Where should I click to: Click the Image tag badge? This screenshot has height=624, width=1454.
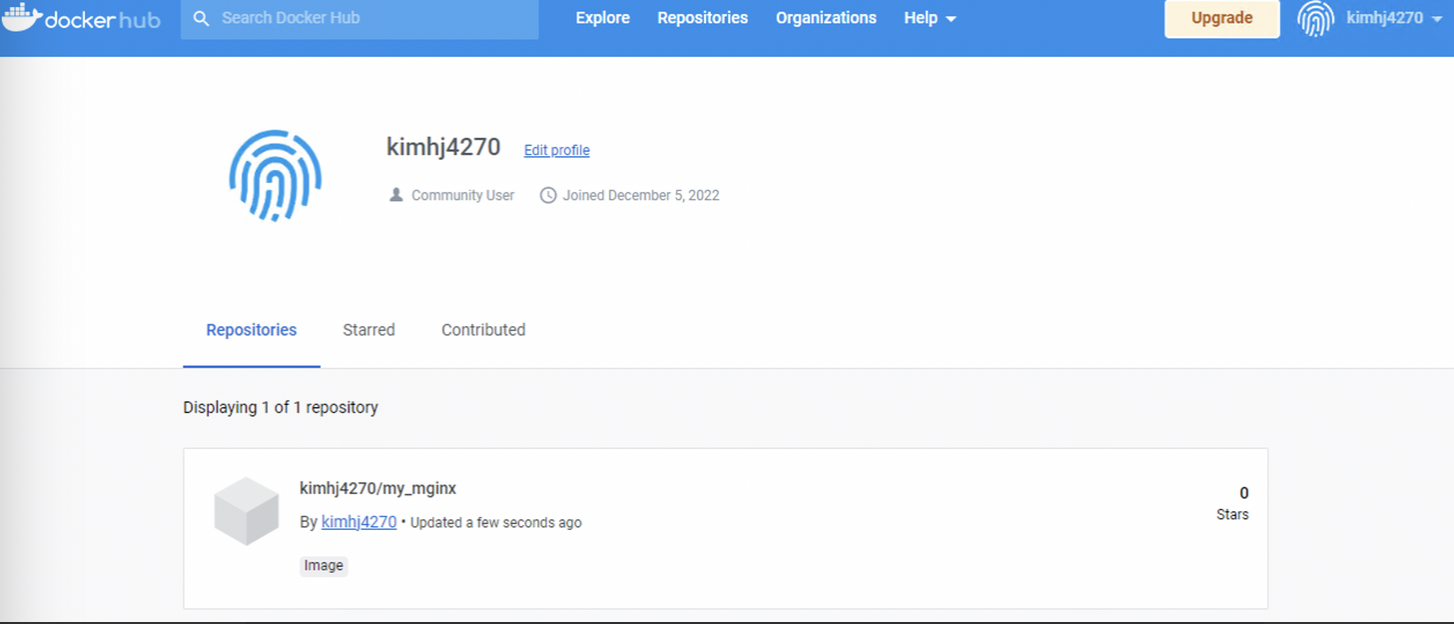(x=324, y=566)
